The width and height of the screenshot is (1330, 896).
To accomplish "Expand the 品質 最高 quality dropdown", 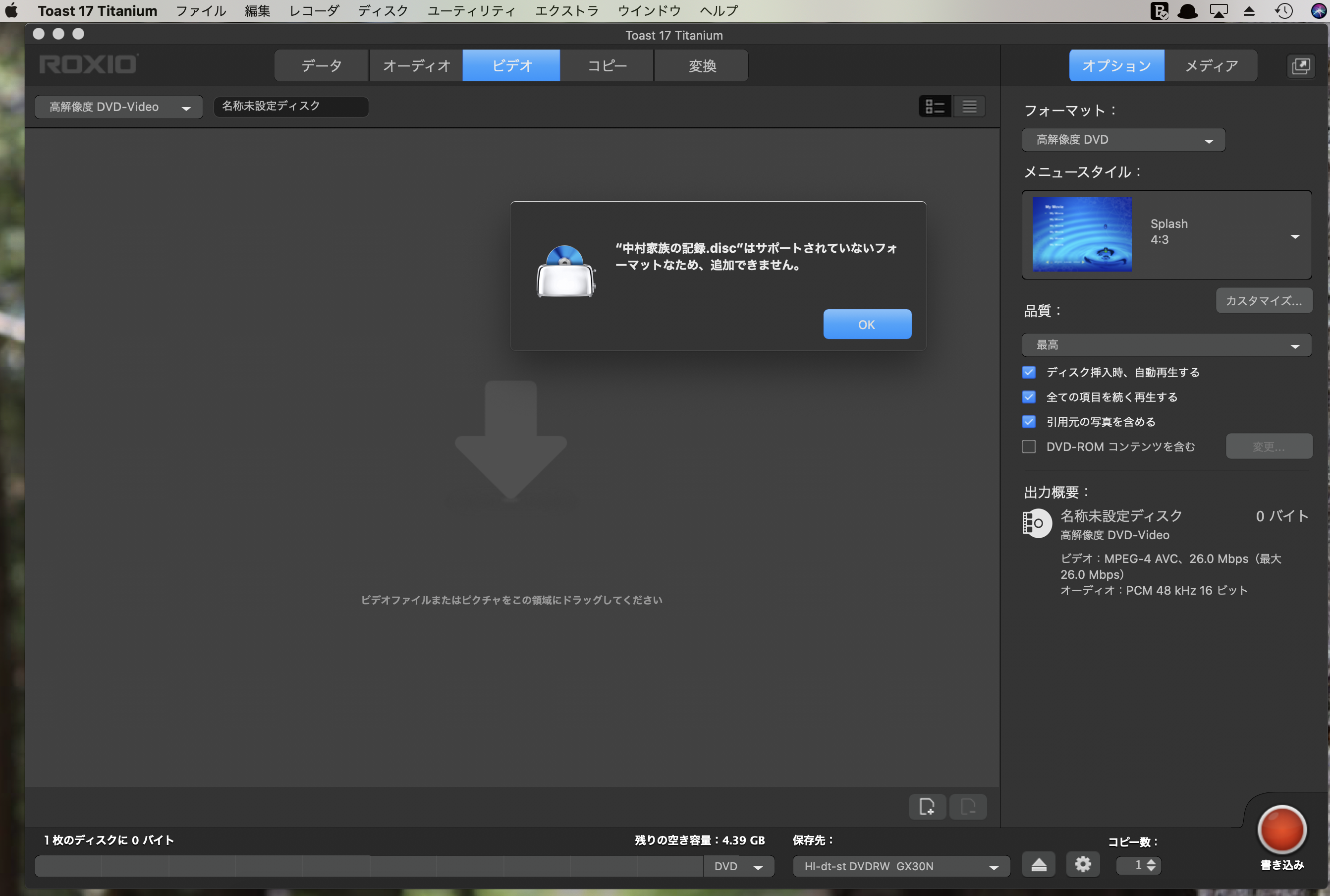I will 1166,344.
